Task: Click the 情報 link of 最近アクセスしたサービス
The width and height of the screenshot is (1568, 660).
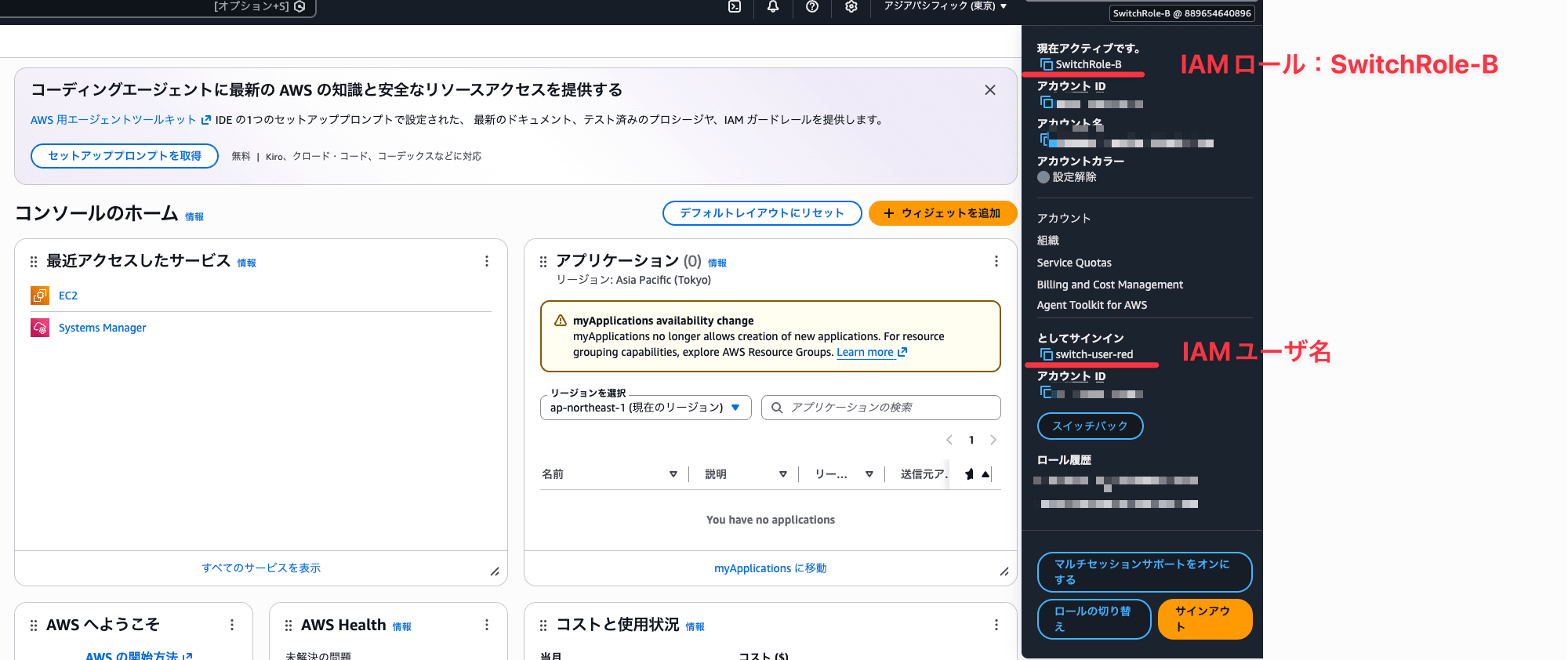Action: [x=247, y=263]
